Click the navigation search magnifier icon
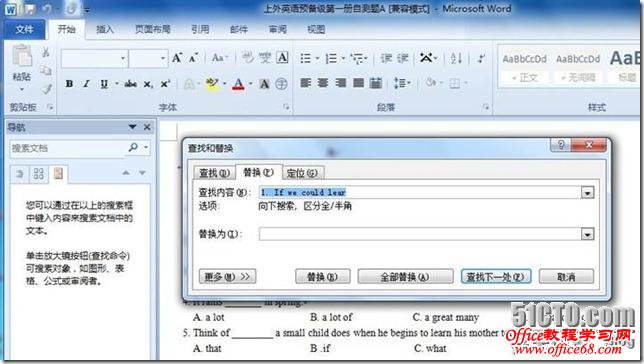This screenshot has width=644, height=364. click(x=133, y=147)
